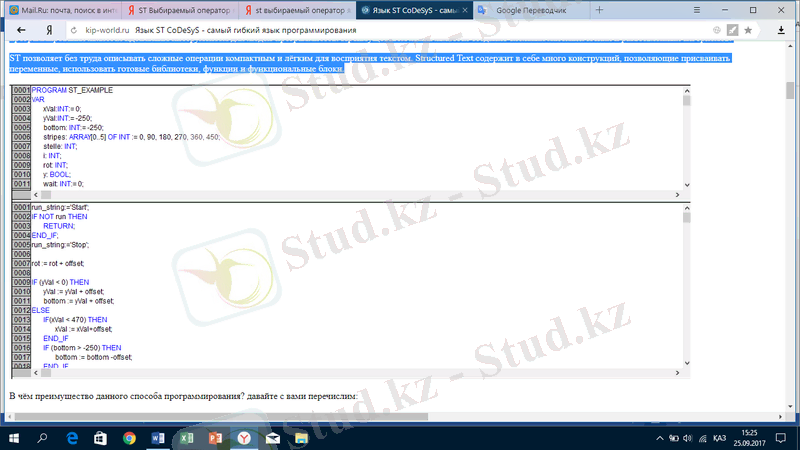Click right arrow of declaration pane horizontal scrollbar

click(x=678, y=195)
